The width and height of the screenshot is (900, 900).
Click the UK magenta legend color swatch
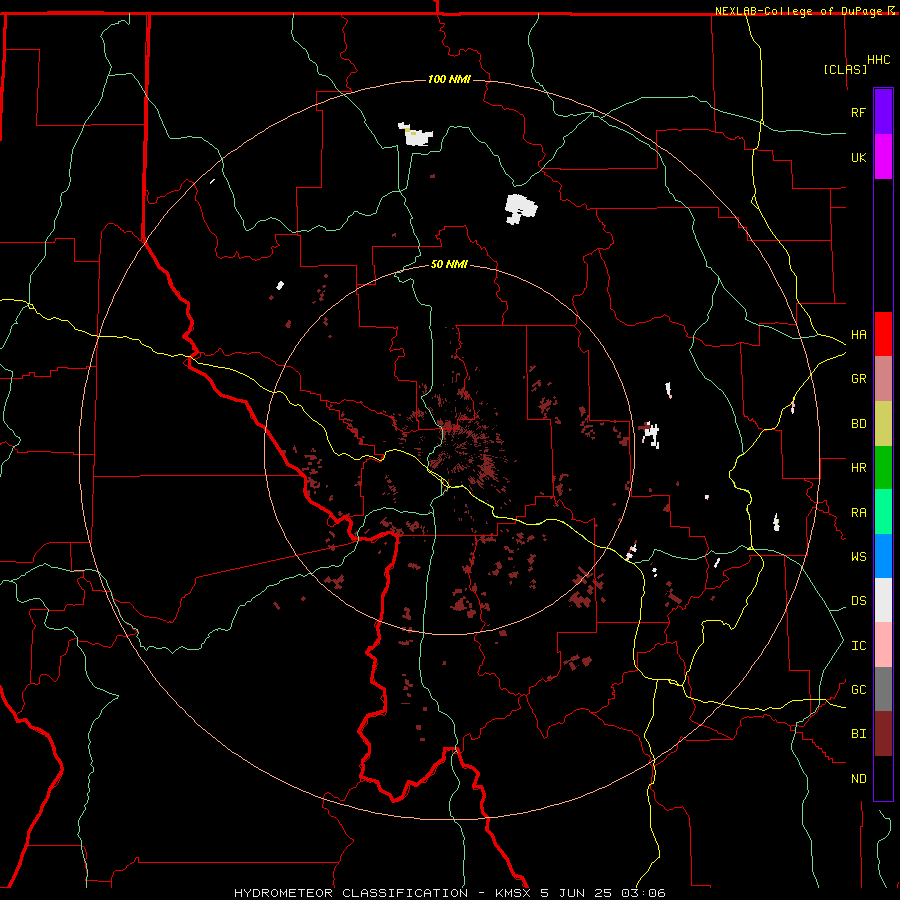[x=883, y=157]
